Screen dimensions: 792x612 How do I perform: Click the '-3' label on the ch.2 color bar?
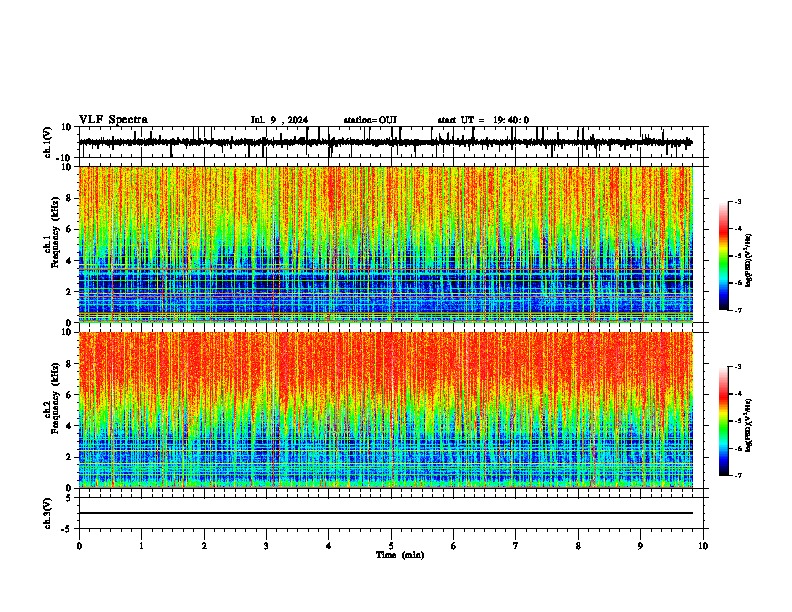tap(738, 367)
